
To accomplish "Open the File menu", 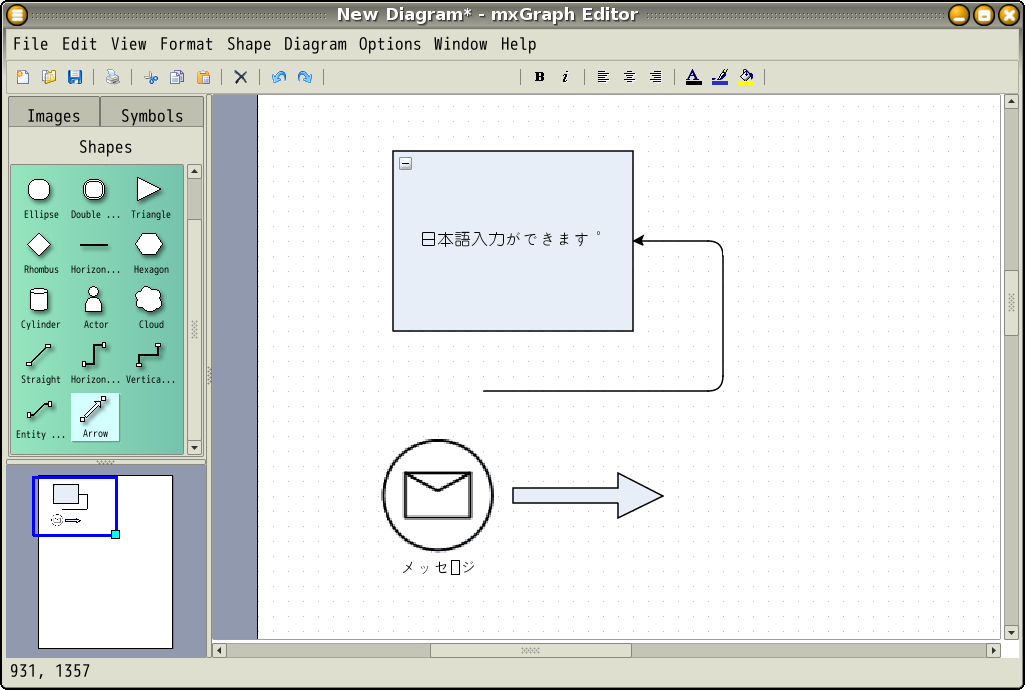I will [x=30, y=44].
